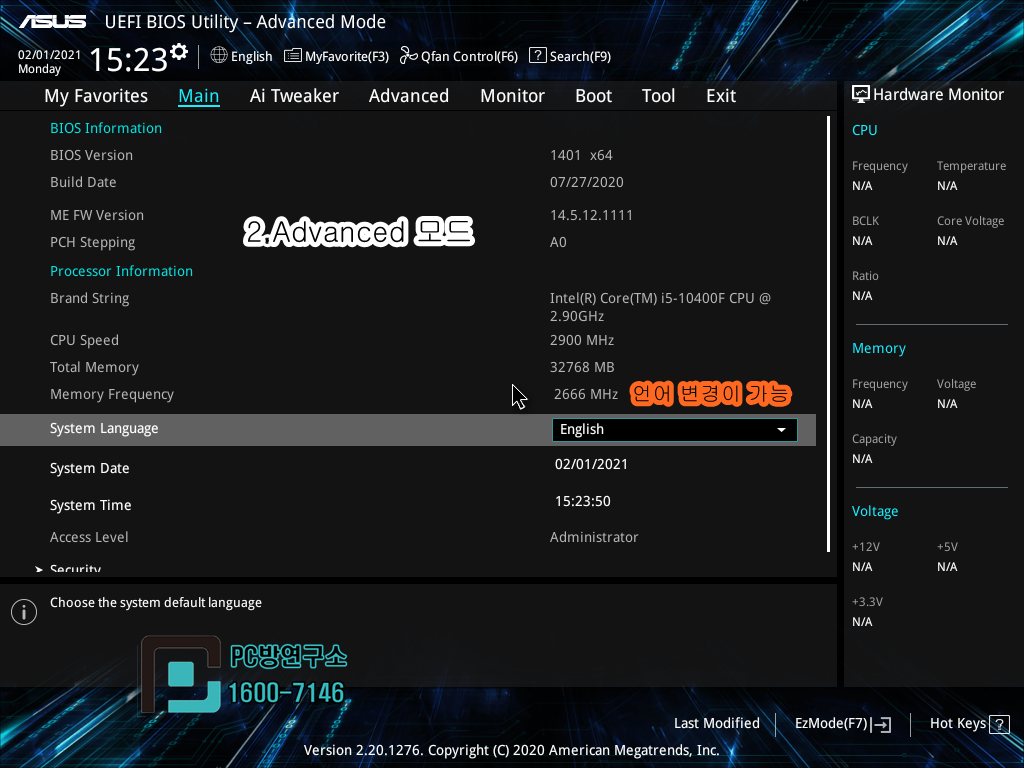This screenshot has width=1024, height=768.
Task: Switch to EzMode(F7)
Action: click(x=842, y=724)
